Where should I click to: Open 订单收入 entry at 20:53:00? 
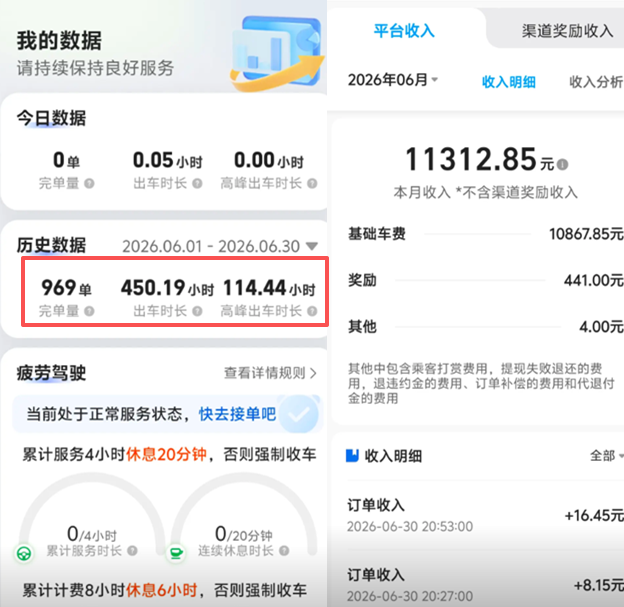[x=486, y=515]
